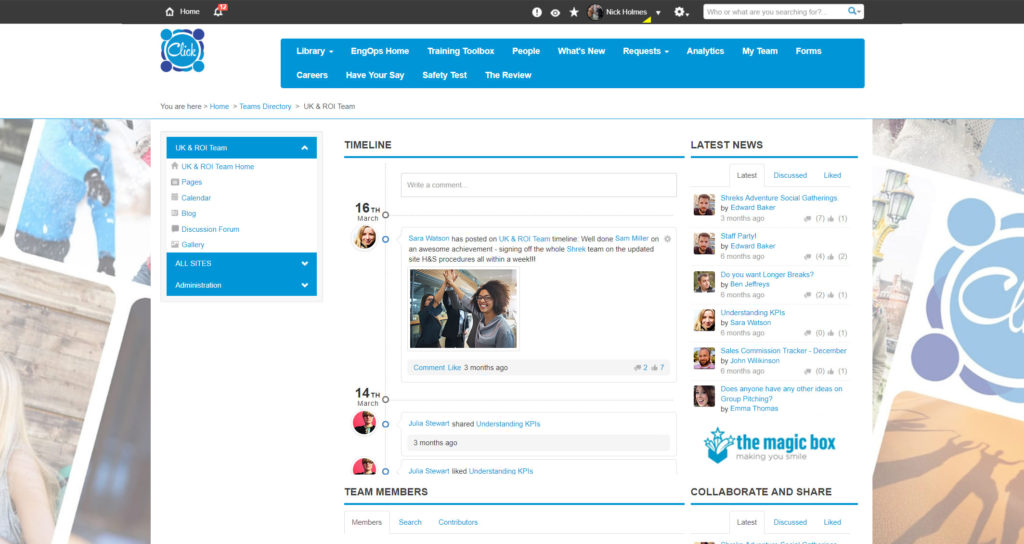This screenshot has height=544, width=1024.
Task: Open the high-five photo in timeline post
Action: tap(463, 308)
